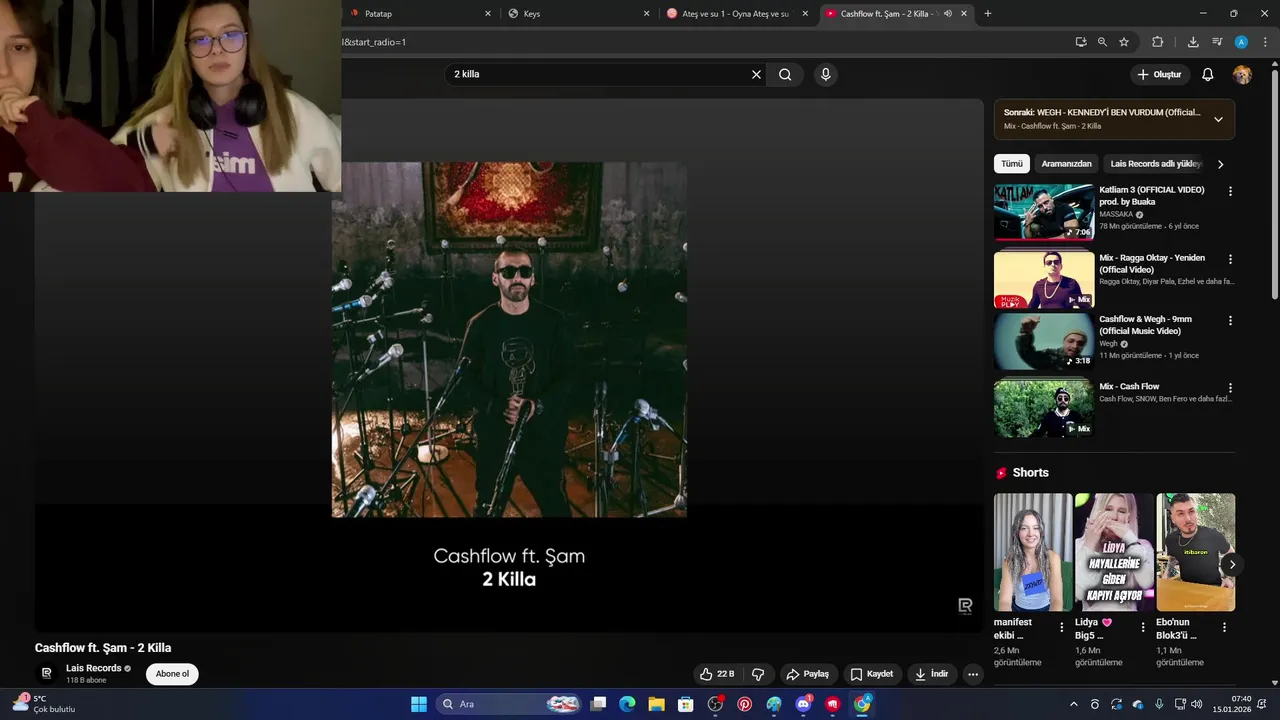Open File Explorer from the taskbar
Screen dimensions: 1280x720
657,704
